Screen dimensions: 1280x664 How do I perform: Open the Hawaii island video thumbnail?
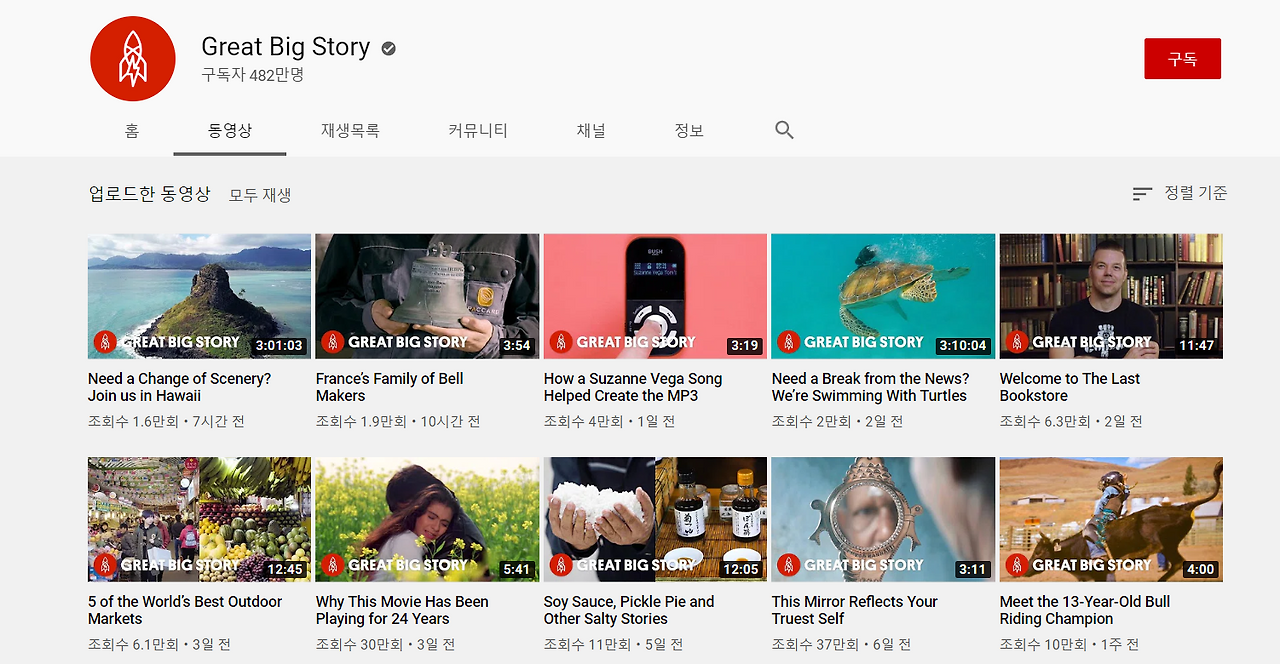pos(199,296)
